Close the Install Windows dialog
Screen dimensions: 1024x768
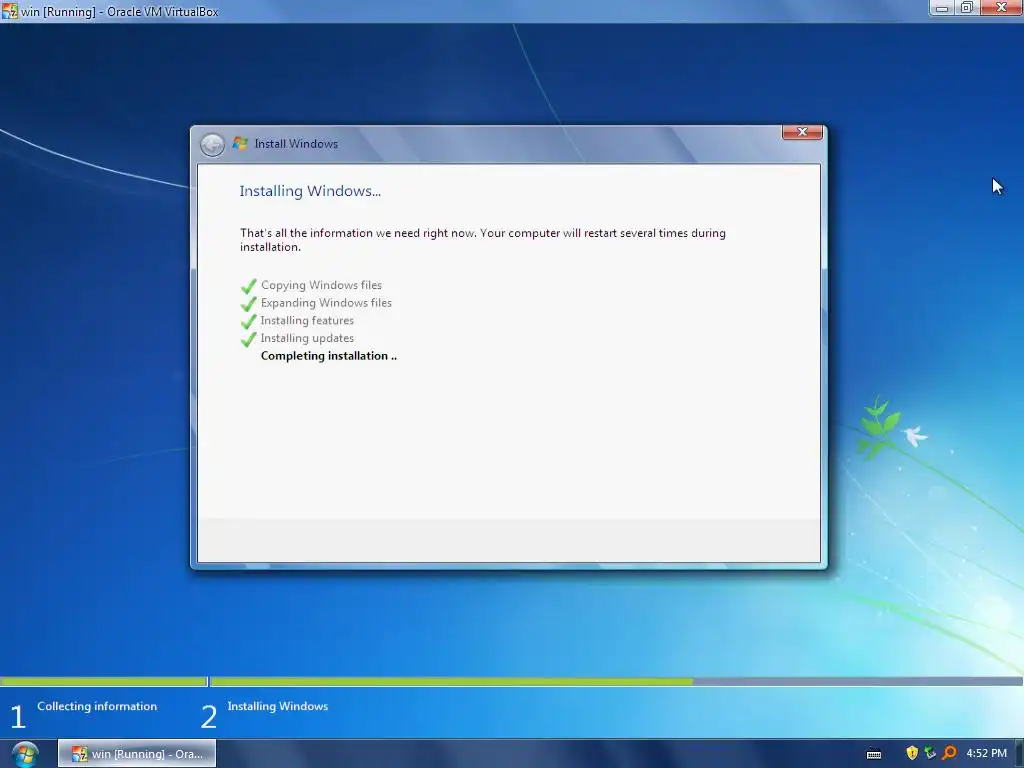tap(802, 132)
